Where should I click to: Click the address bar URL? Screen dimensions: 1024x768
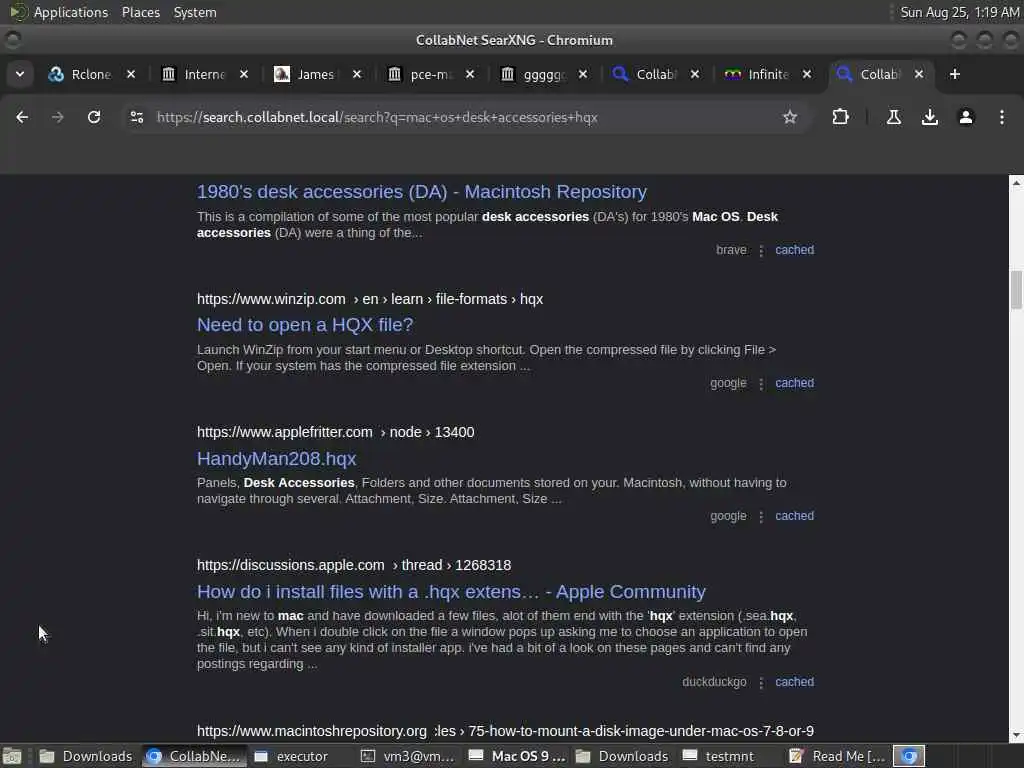[x=377, y=118]
